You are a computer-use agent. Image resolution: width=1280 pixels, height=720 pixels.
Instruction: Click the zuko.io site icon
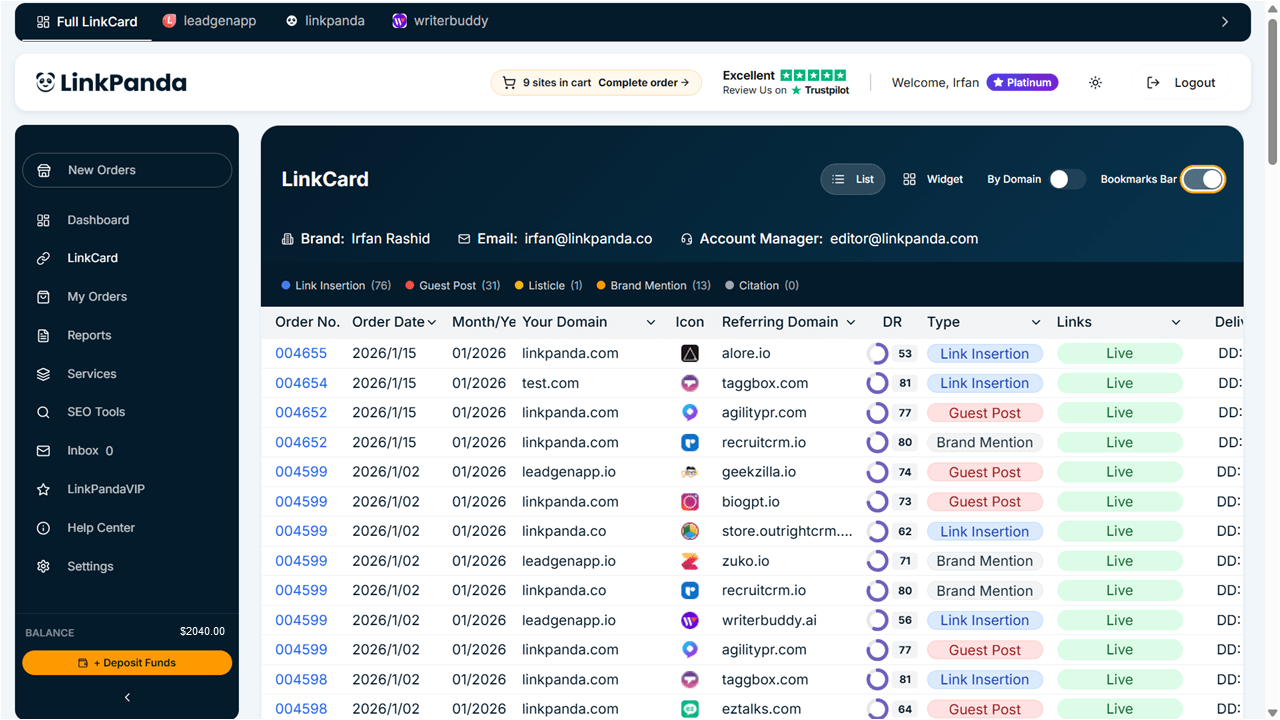[689, 561]
